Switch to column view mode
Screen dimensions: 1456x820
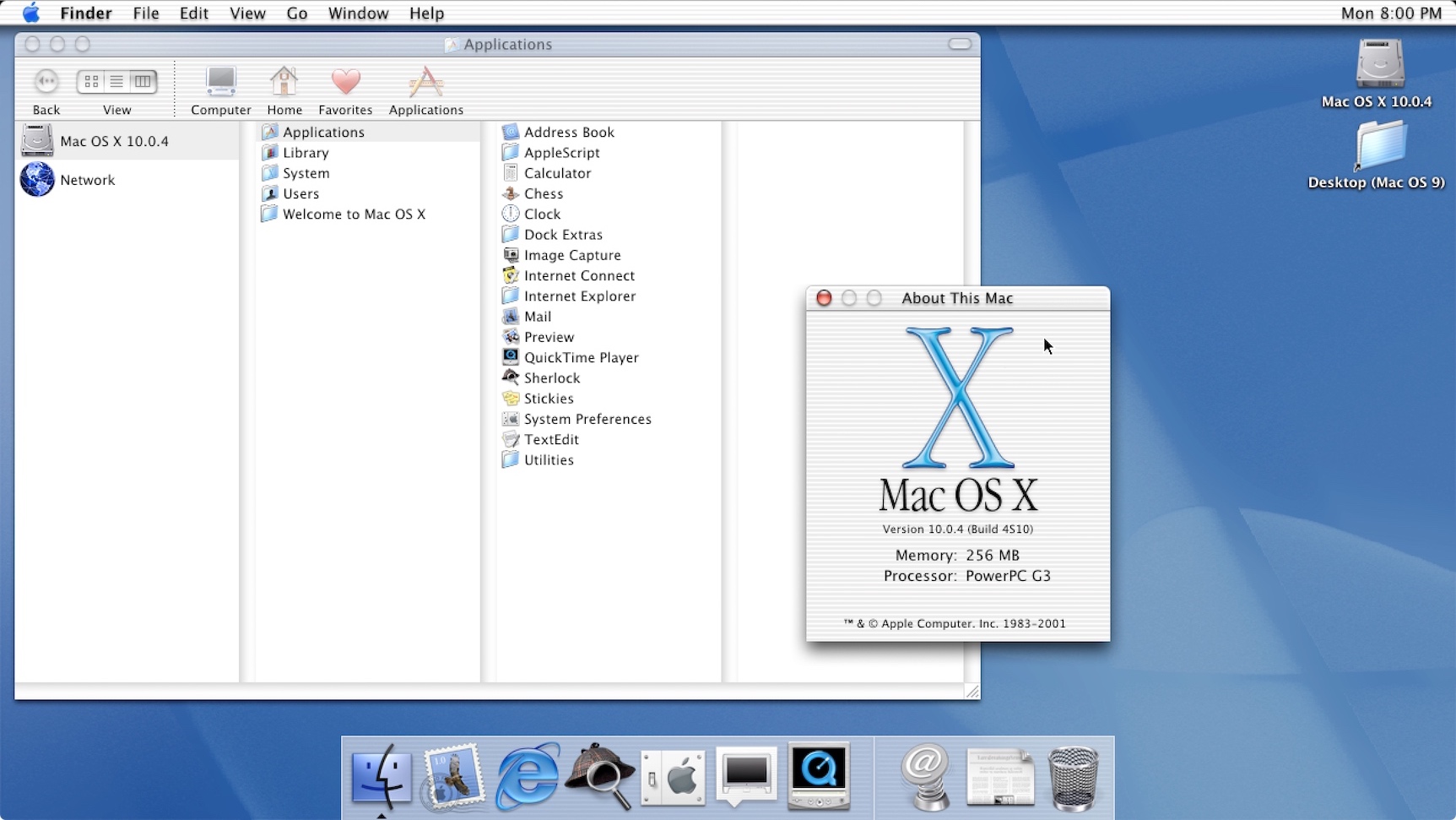[x=143, y=82]
